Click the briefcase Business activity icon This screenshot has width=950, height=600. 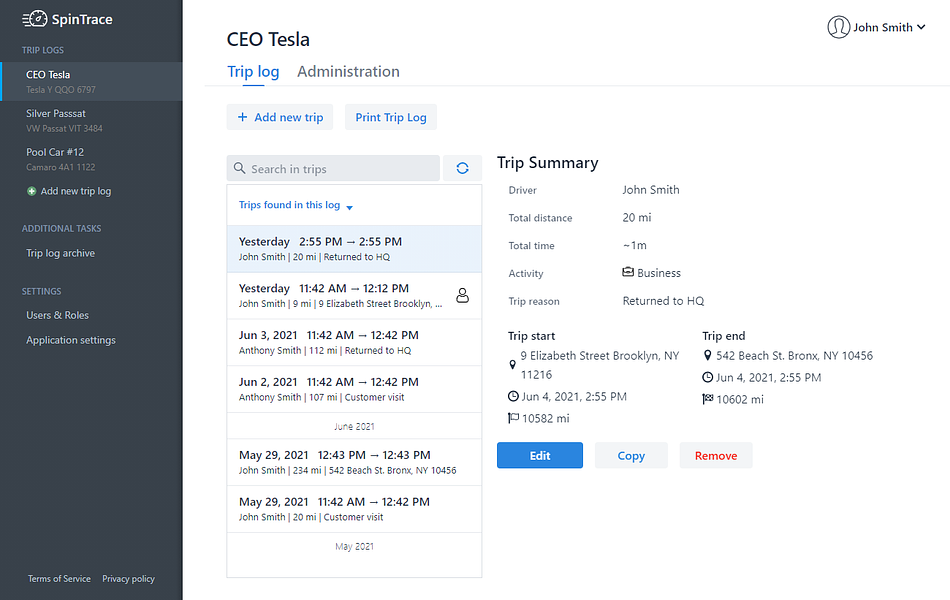pos(628,272)
